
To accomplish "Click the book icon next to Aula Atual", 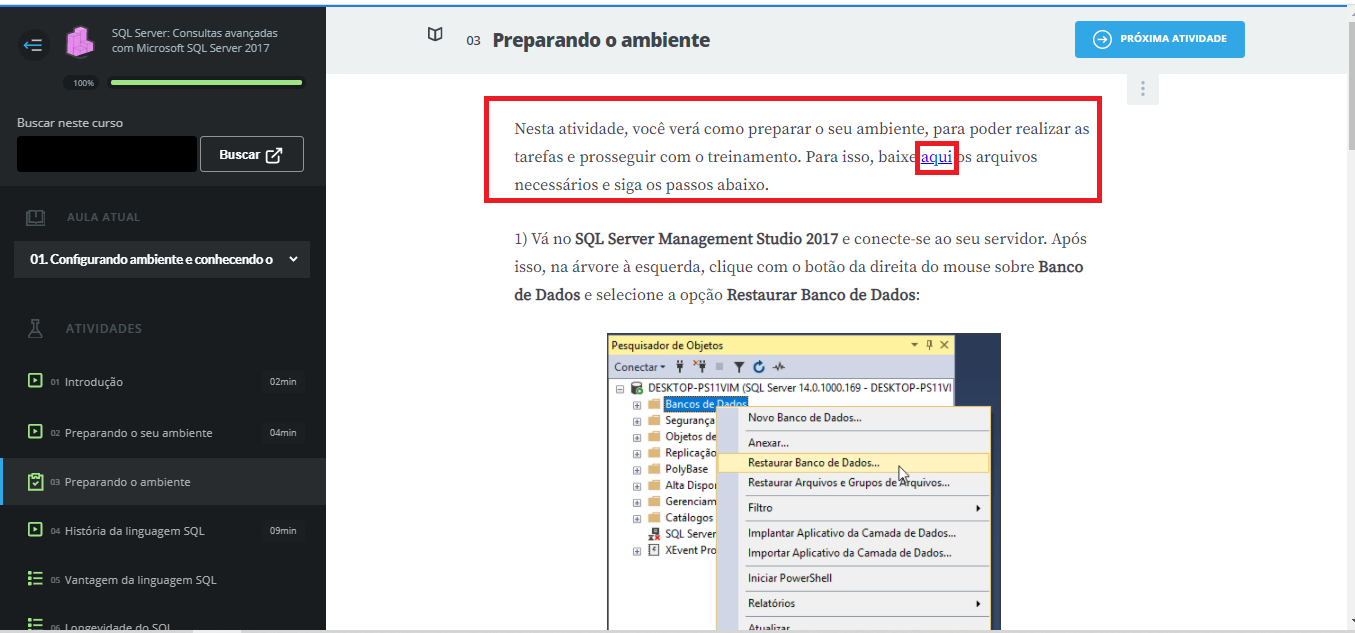I will coord(36,217).
